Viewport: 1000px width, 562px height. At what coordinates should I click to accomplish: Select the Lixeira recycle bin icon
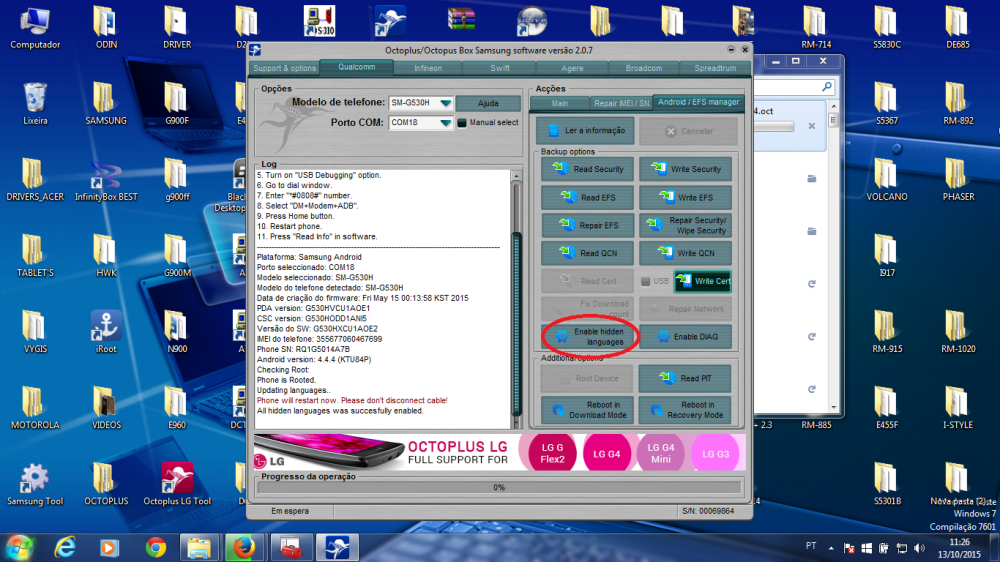coord(35,103)
